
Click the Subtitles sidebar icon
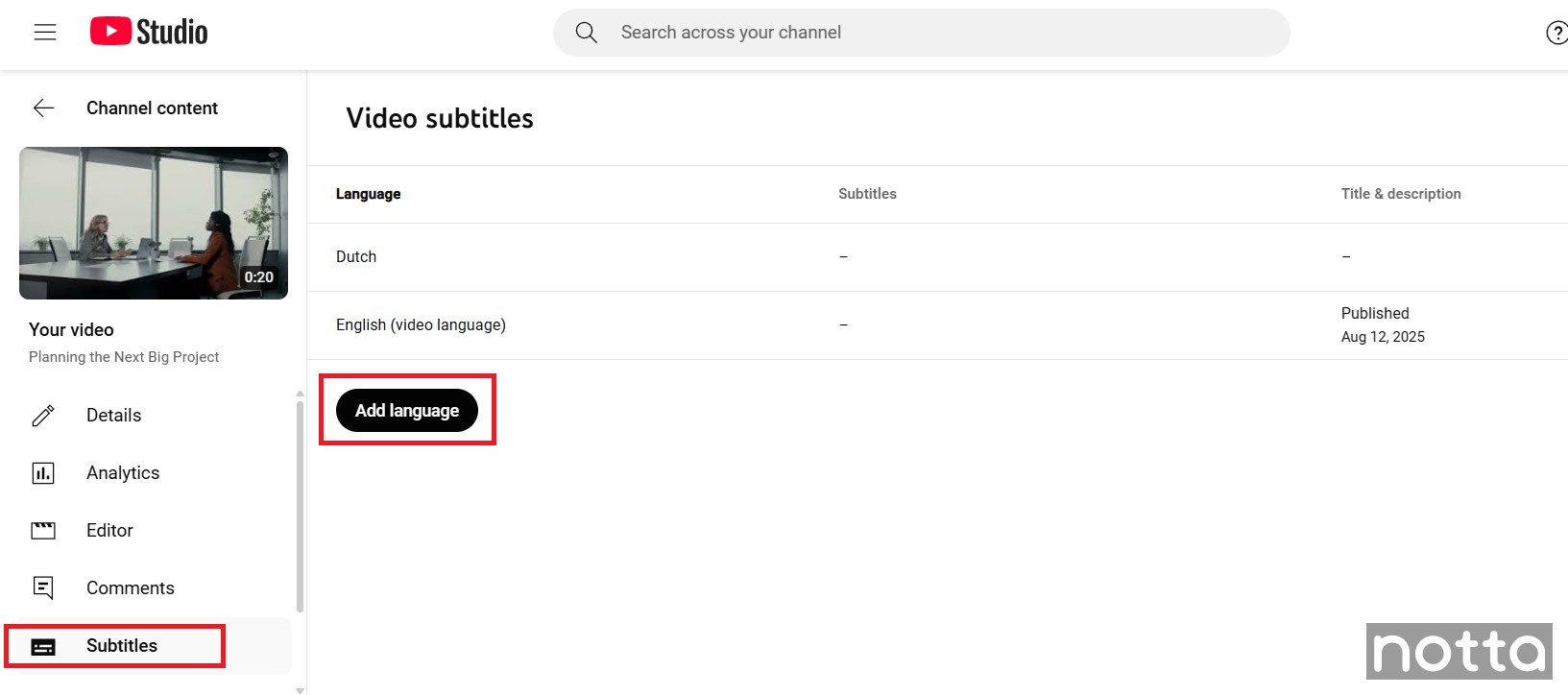[43, 646]
